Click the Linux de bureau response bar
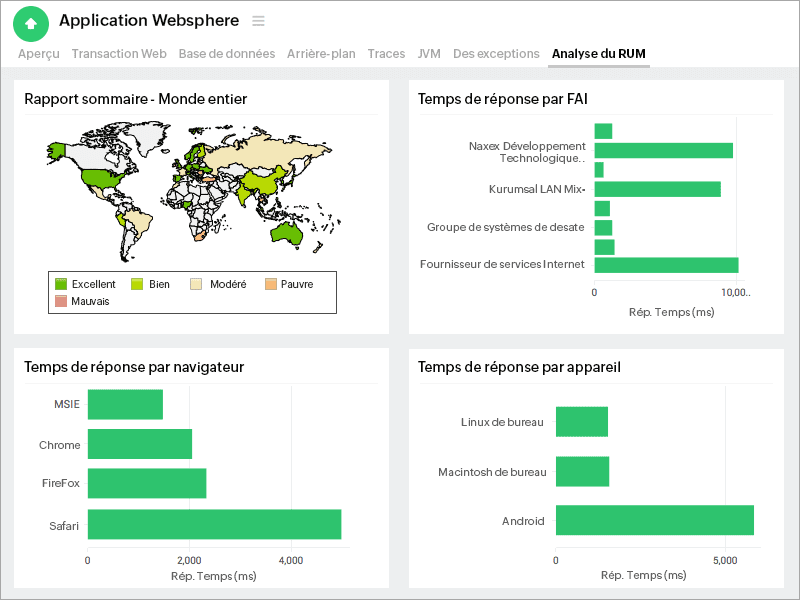800x600 pixels. pyautogui.click(x=582, y=422)
